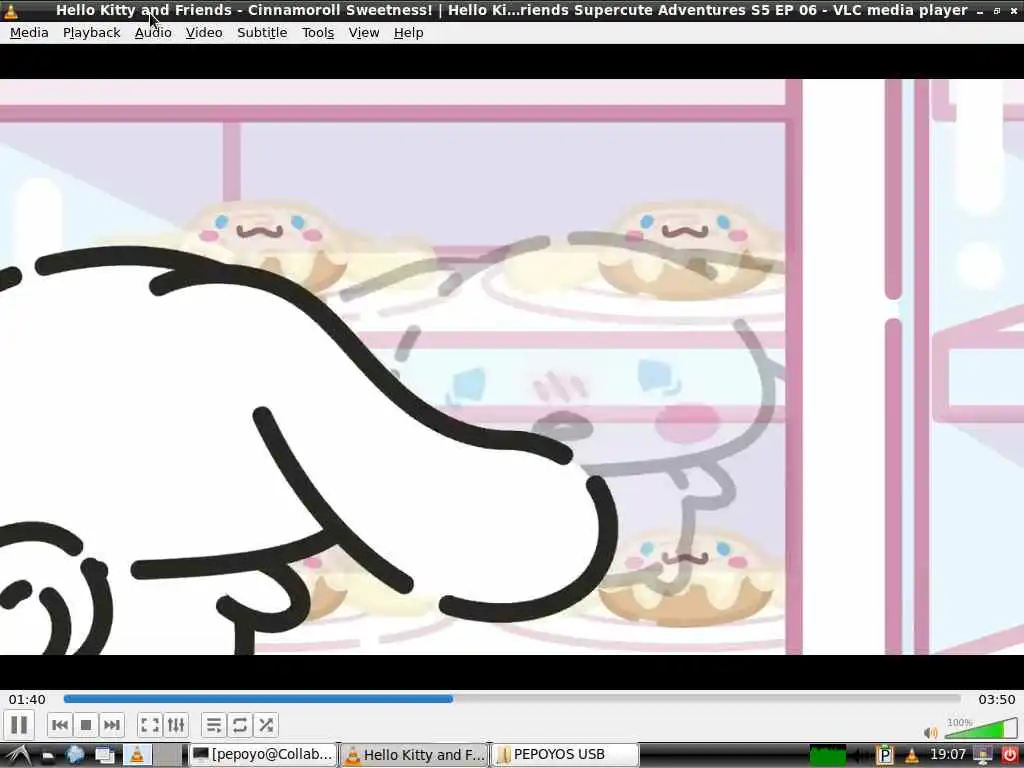This screenshot has height=768, width=1024.
Task: Show extended settings and effects
Action: click(176, 725)
